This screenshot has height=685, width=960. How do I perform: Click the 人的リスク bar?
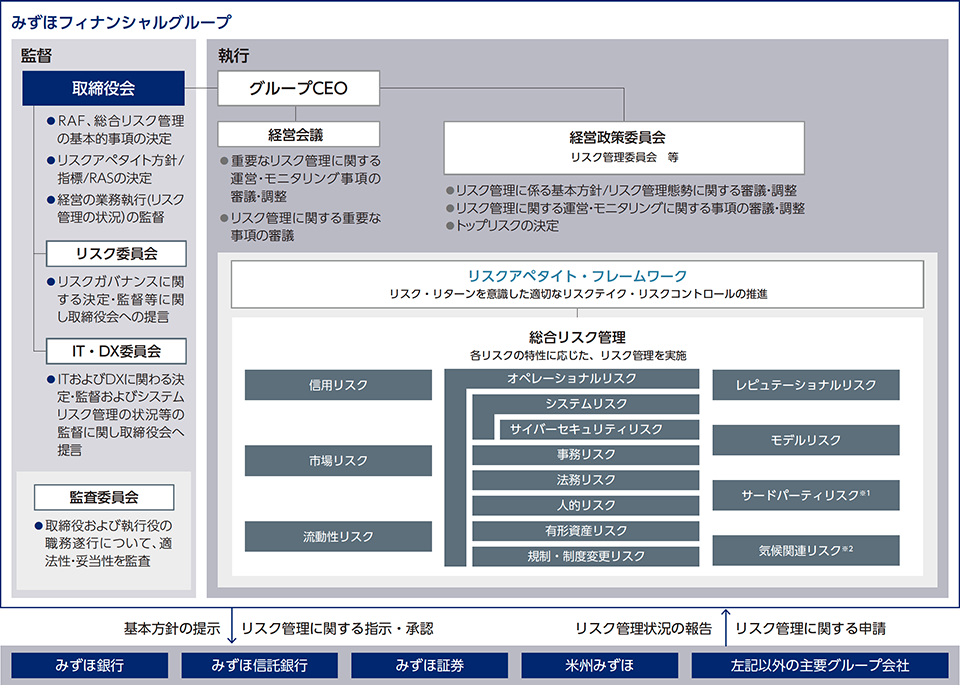[586, 506]
